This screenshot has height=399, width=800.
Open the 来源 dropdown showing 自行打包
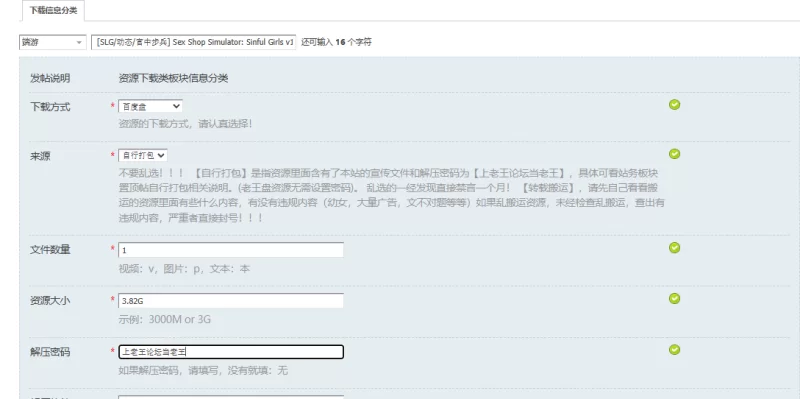(x=143, y=155)
